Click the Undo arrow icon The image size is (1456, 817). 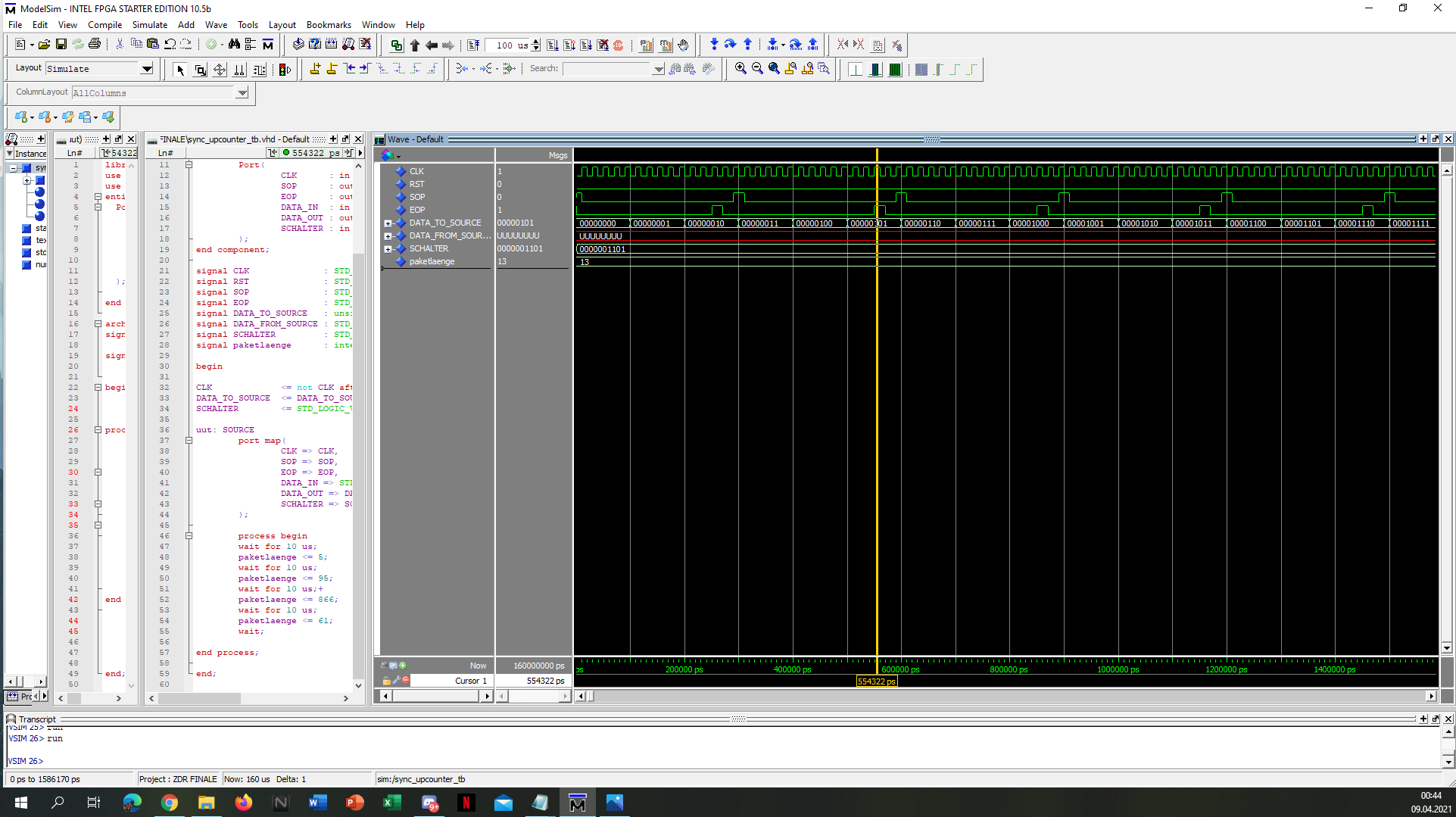170,45
